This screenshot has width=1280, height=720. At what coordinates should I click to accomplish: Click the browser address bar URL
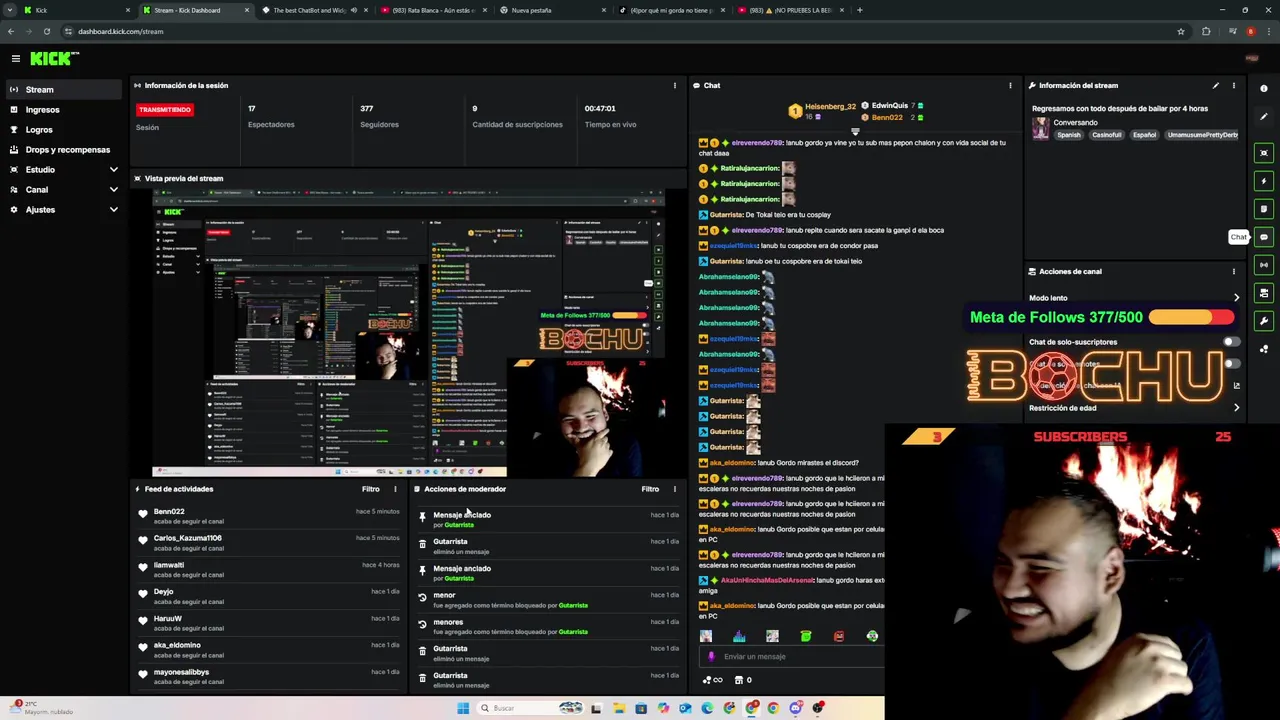click(120, 31)
